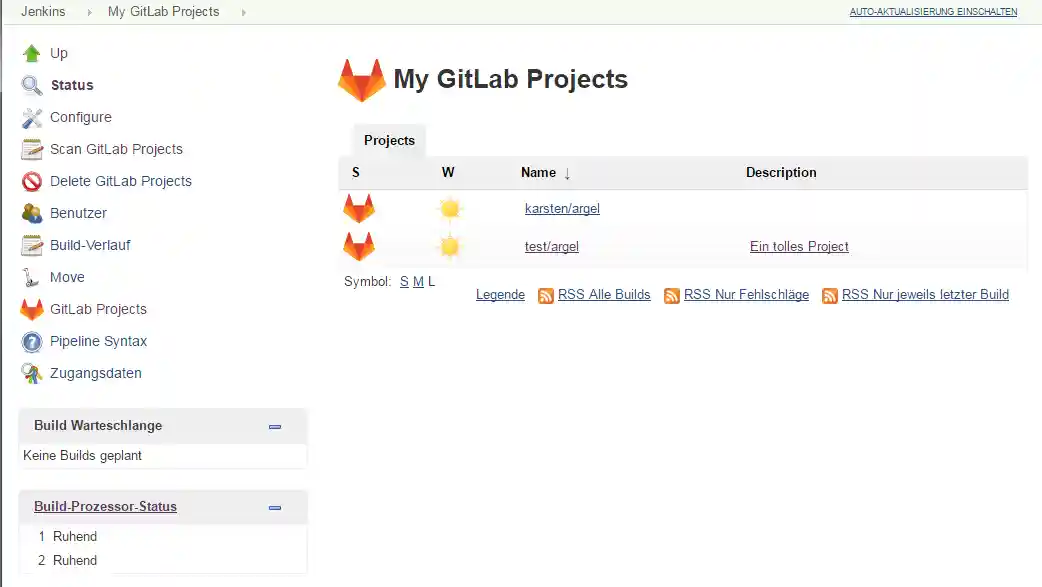The image size is (1042, 587).
Task: Click the sunny weather icon for karsten/argel
Action: pos(450,209)
